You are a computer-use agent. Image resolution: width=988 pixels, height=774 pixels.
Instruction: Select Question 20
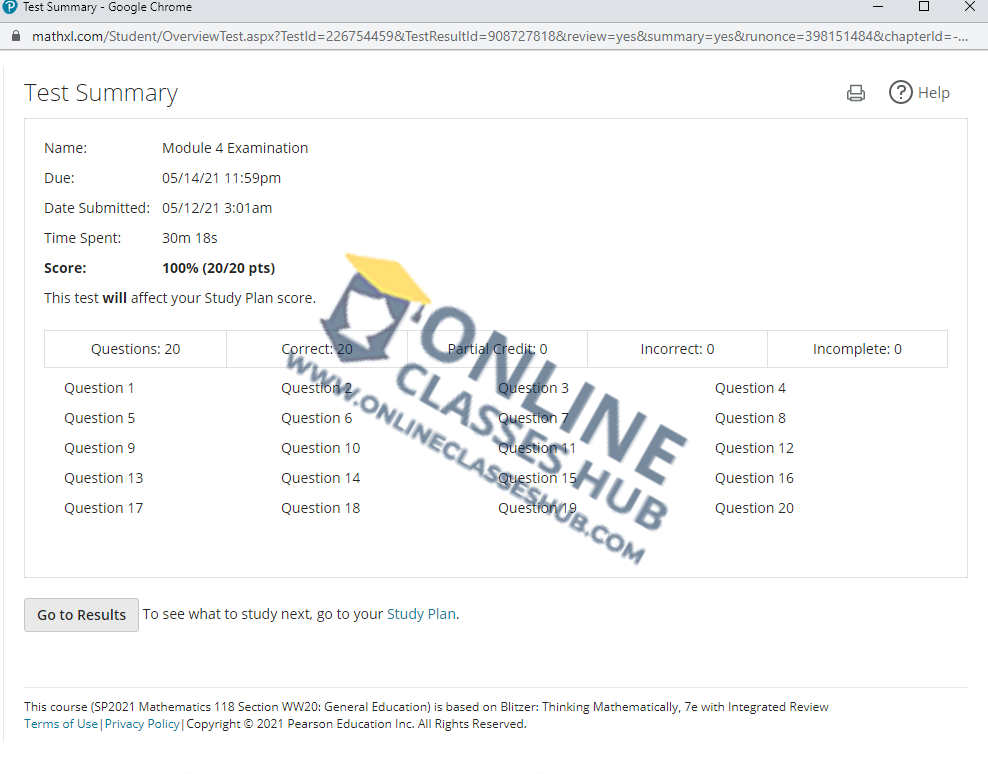pyautogui.click(x=754, y=508)
